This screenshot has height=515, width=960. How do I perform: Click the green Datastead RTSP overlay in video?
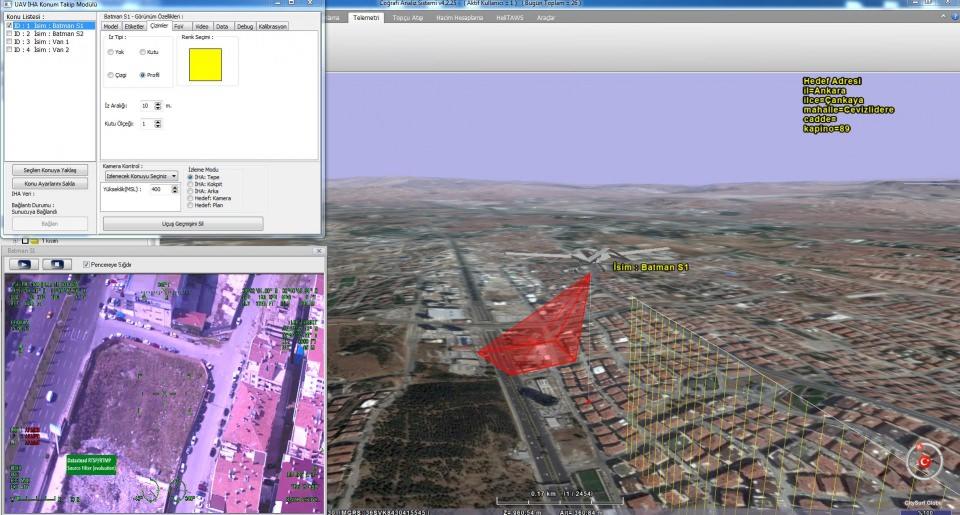pyautogui.click(x=91, y=464)
